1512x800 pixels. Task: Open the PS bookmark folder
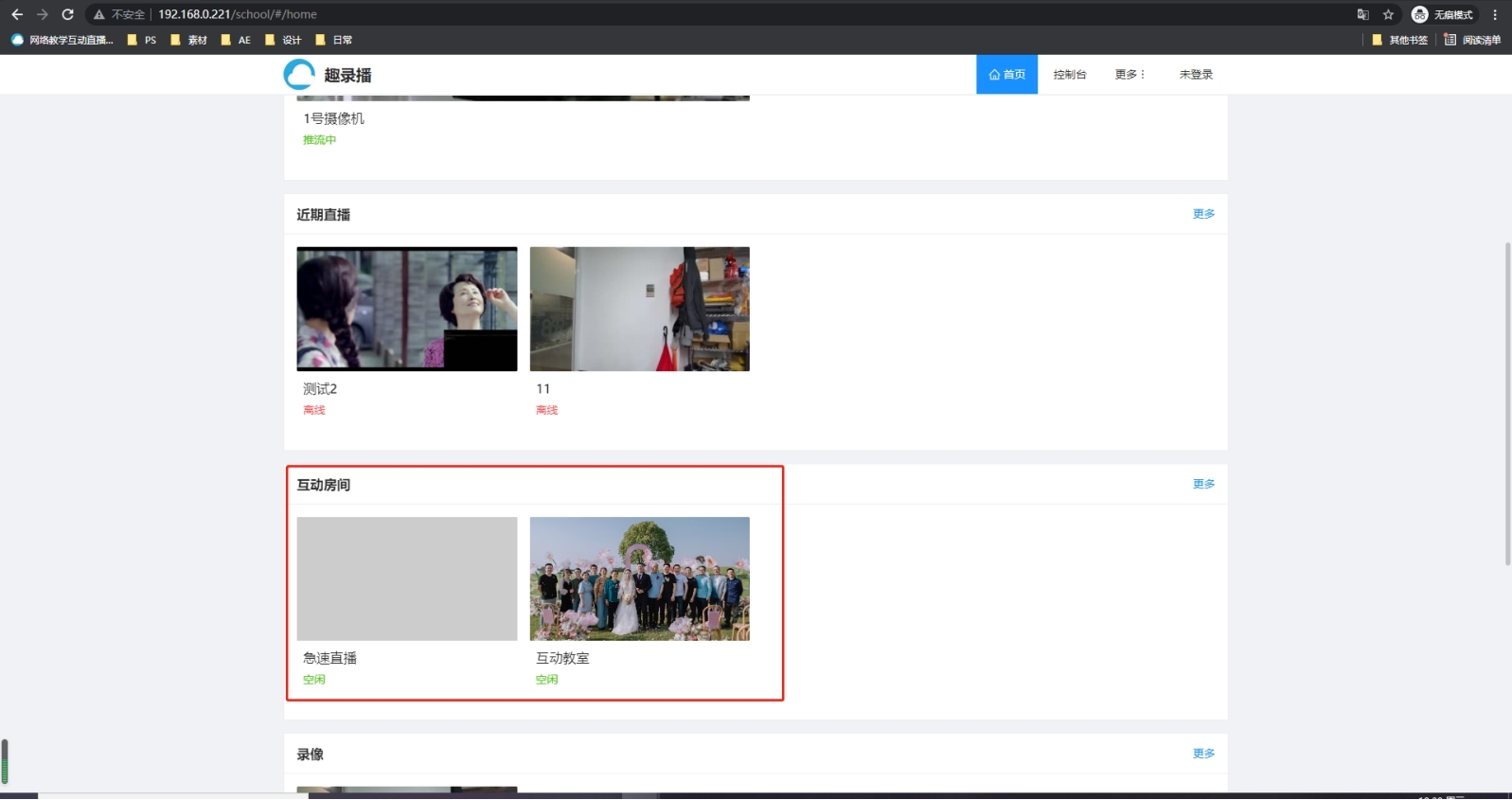point(142,40)
